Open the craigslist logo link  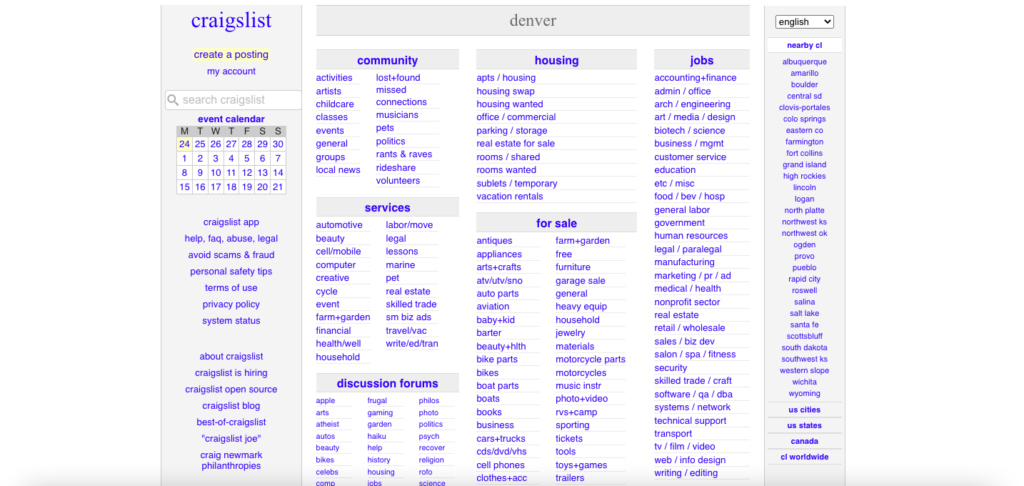(231, 20)
